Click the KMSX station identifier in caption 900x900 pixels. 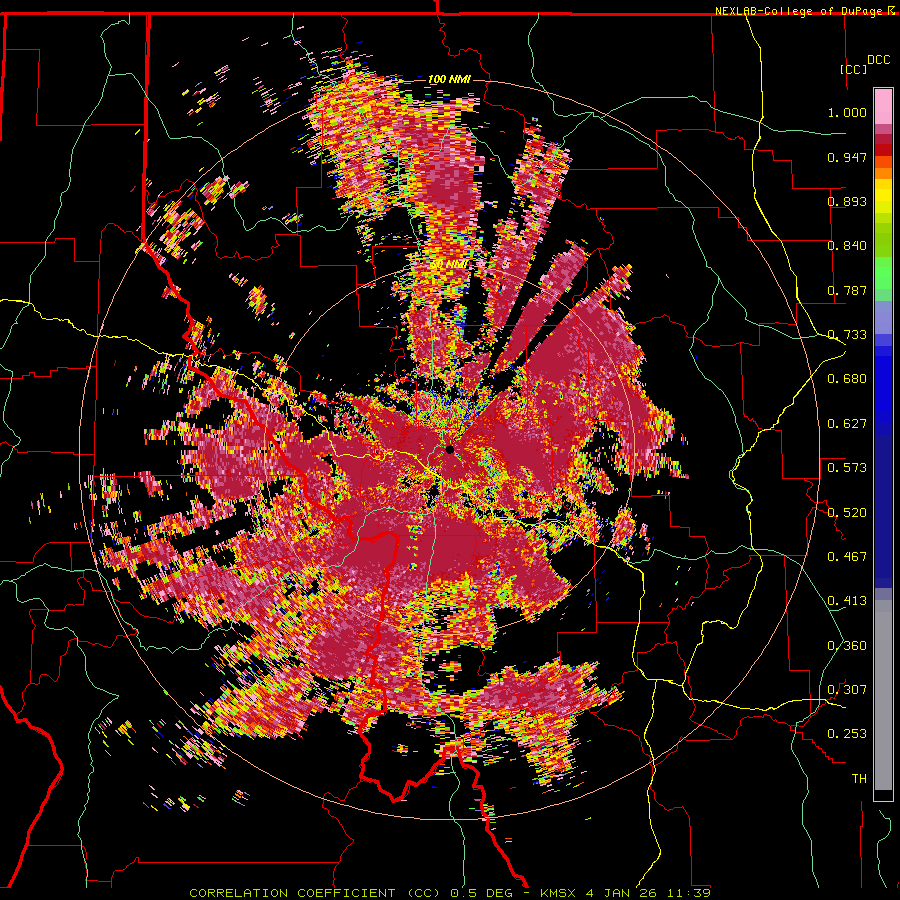560,893
